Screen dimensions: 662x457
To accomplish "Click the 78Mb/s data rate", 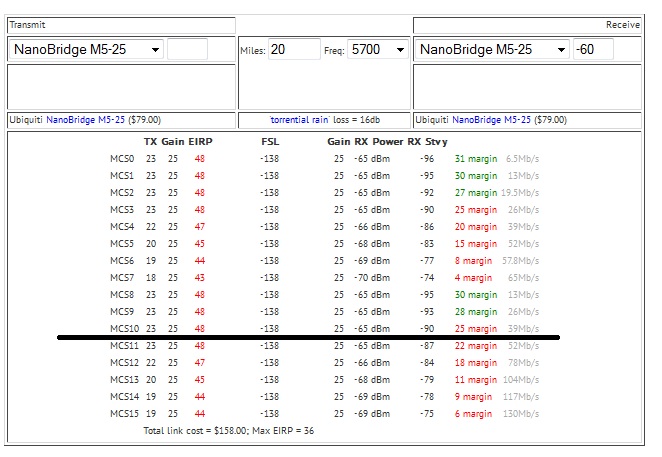I will point(524,363).
